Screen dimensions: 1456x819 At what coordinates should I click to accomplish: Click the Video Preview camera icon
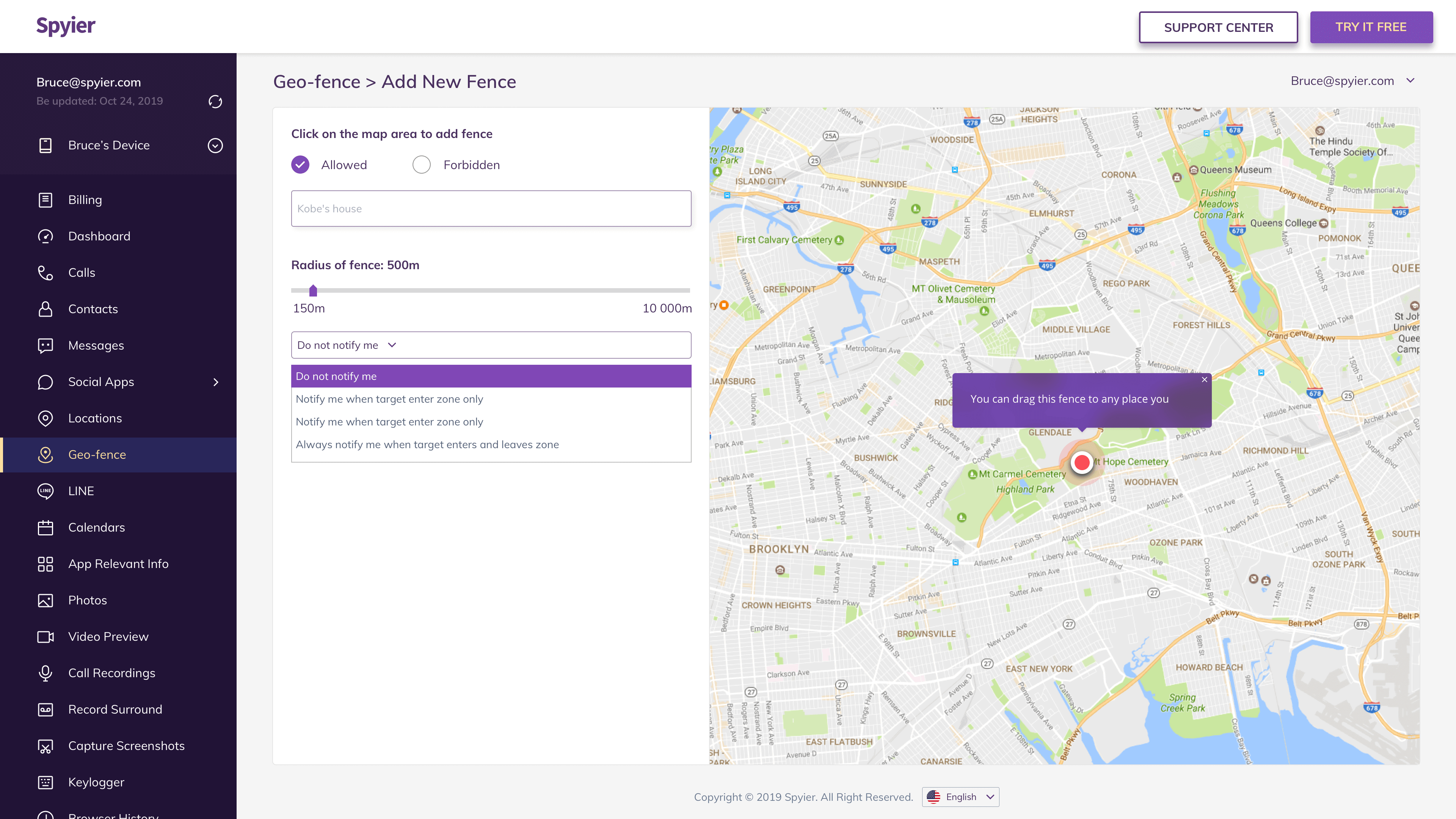(x=45, y=637)
